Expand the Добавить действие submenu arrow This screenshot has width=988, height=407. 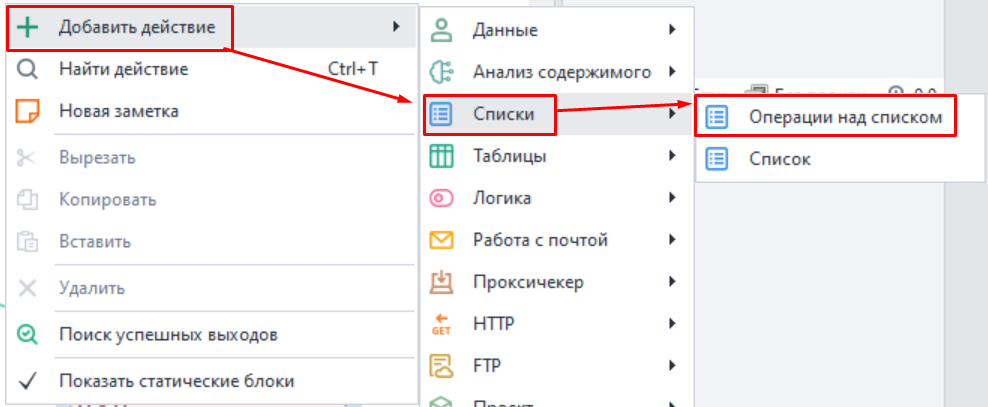396,26
